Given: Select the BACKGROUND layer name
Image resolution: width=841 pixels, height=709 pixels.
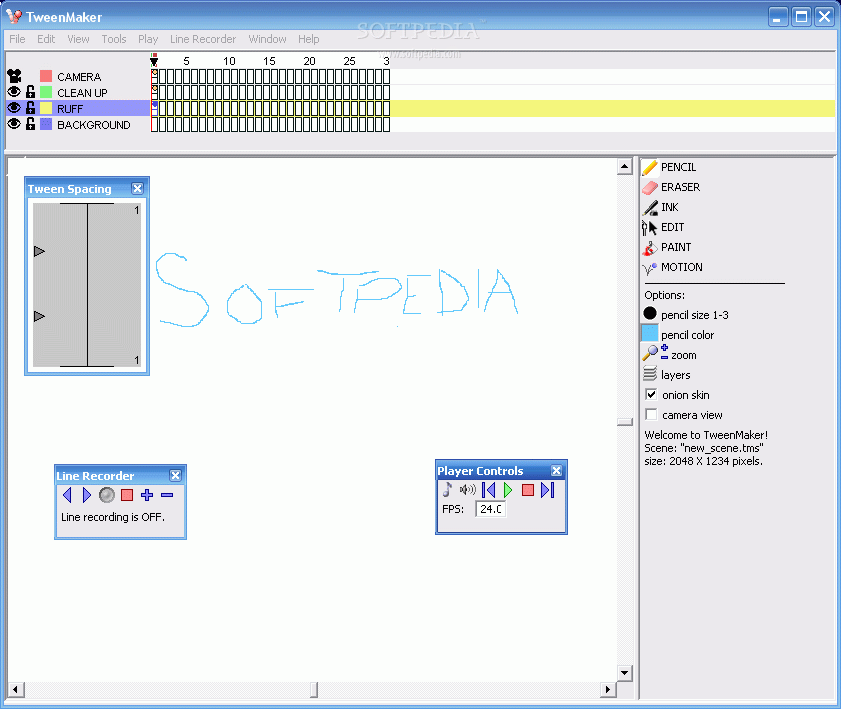Looking at the screenshot, I should (x=93, y=125).
